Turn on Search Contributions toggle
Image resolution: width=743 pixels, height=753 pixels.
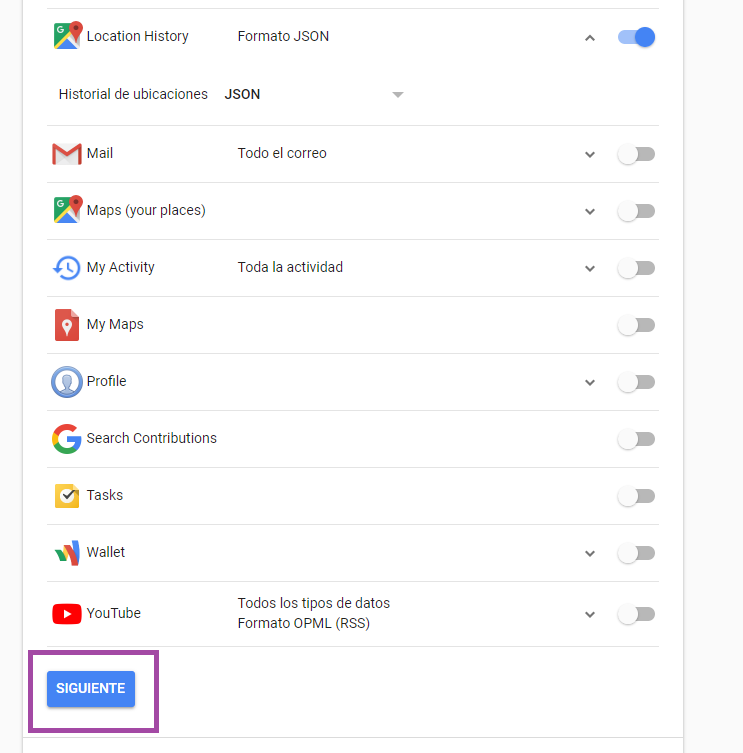click(x=636, y=439)
